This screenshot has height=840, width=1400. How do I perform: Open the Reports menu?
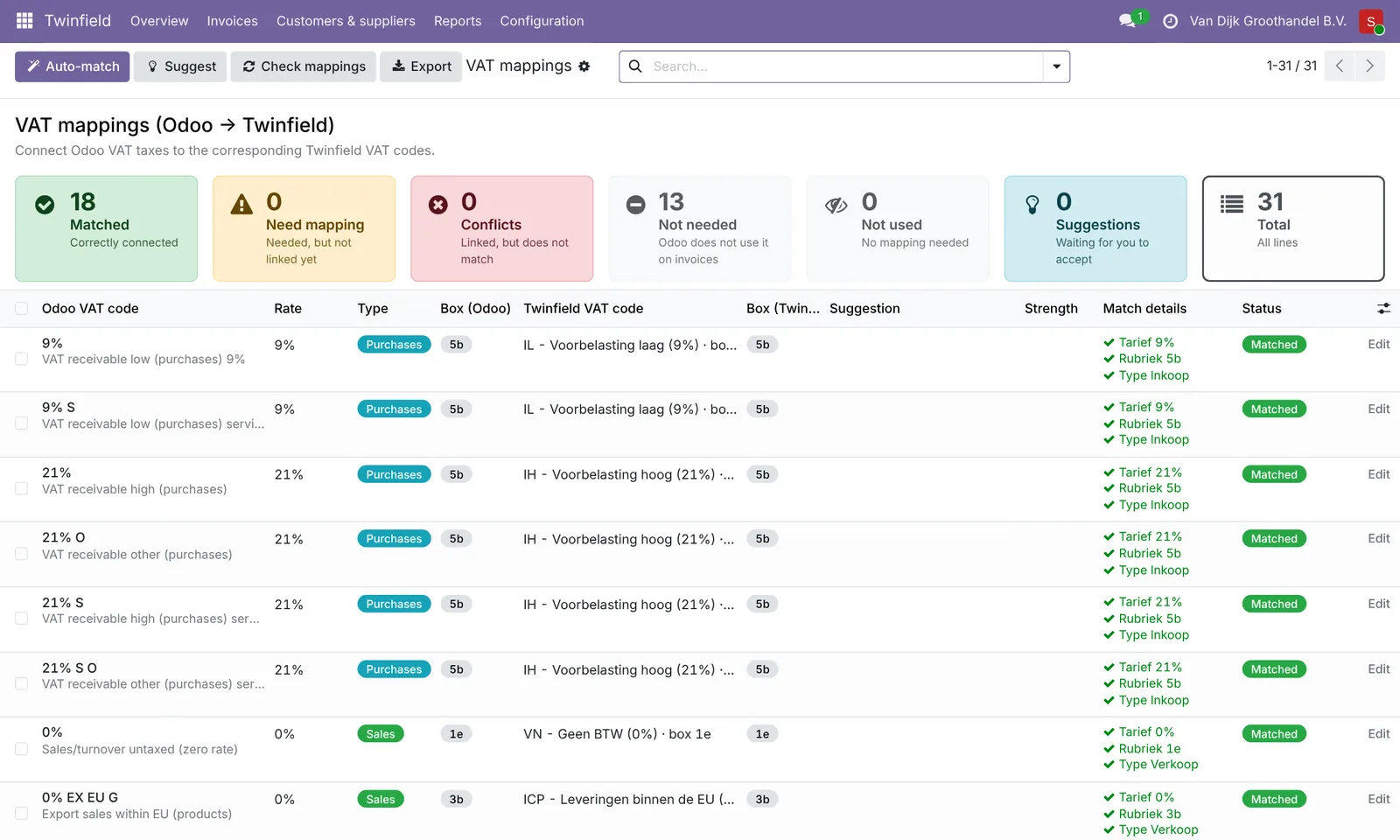pos(458,21)
